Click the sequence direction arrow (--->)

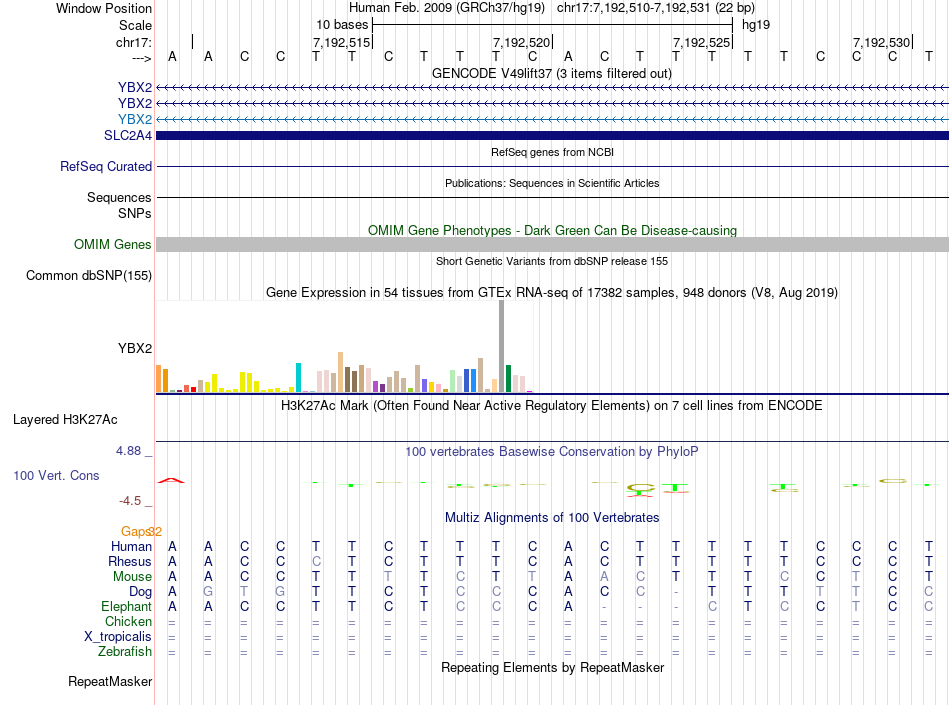(x=142, y=58)
